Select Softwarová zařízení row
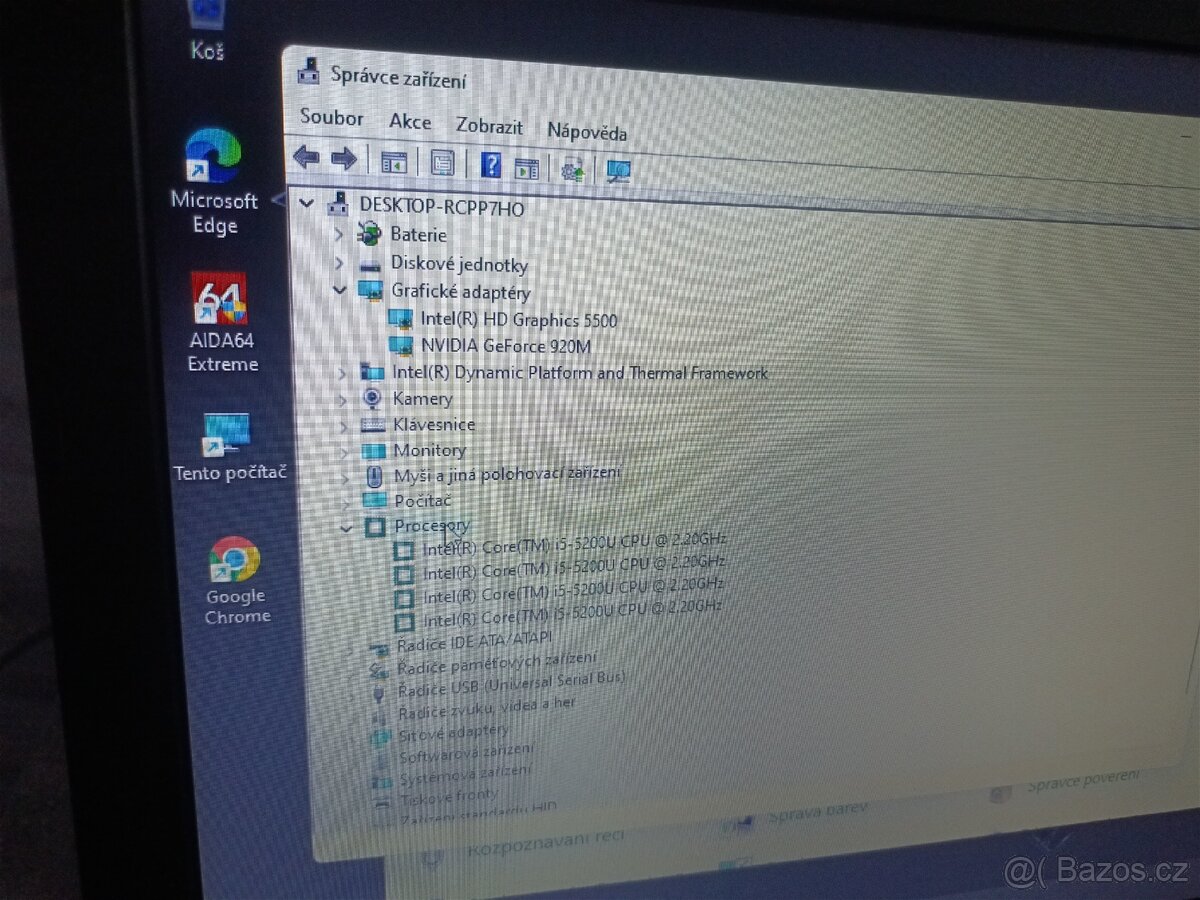This screenshot has width=1200, height=900. pos(465,753)
